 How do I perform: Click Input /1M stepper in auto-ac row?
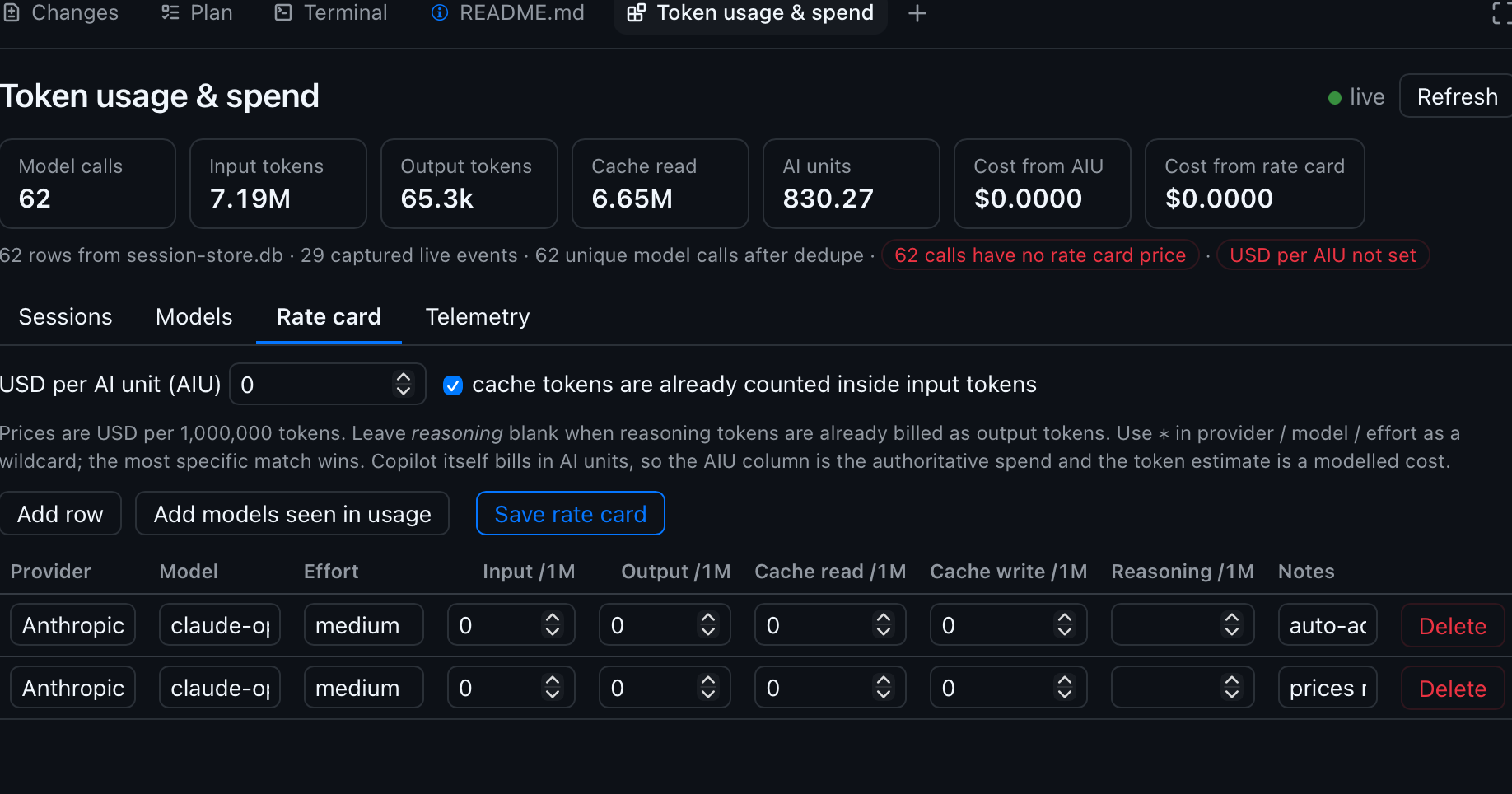[553, 625]
